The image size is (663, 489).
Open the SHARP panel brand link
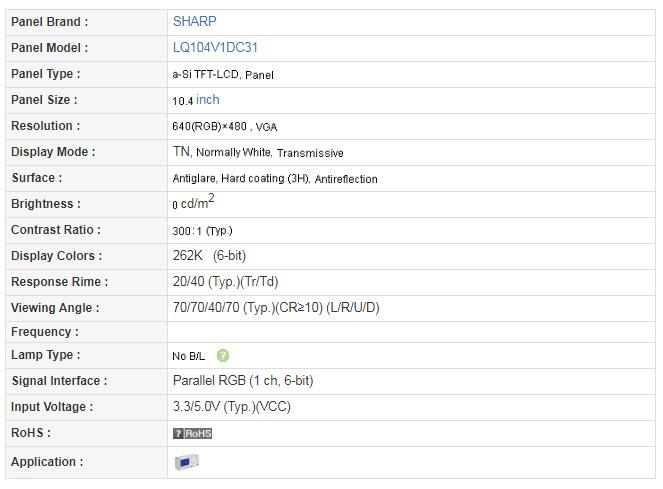[195, 21]
